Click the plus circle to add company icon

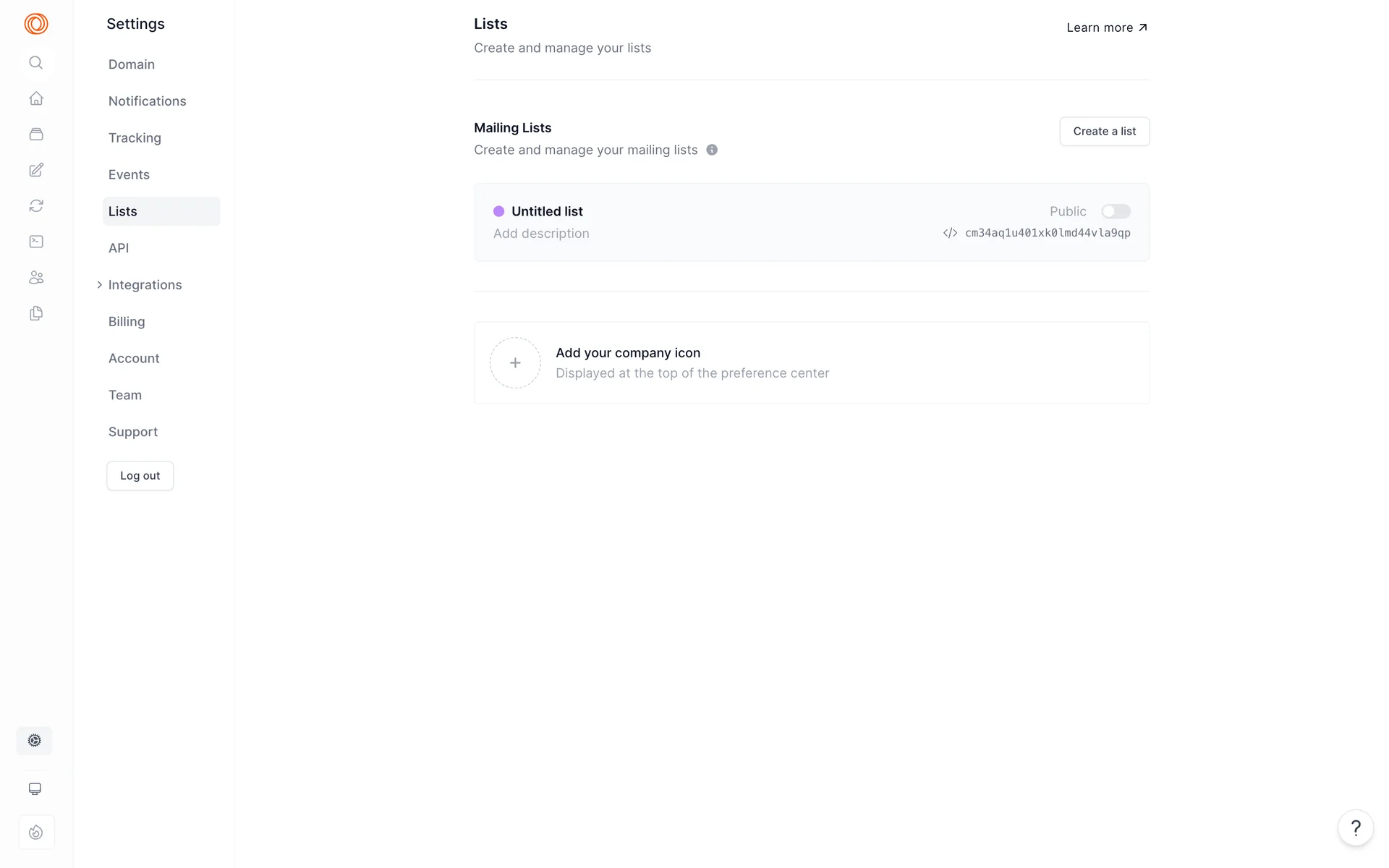click(515, 363)
